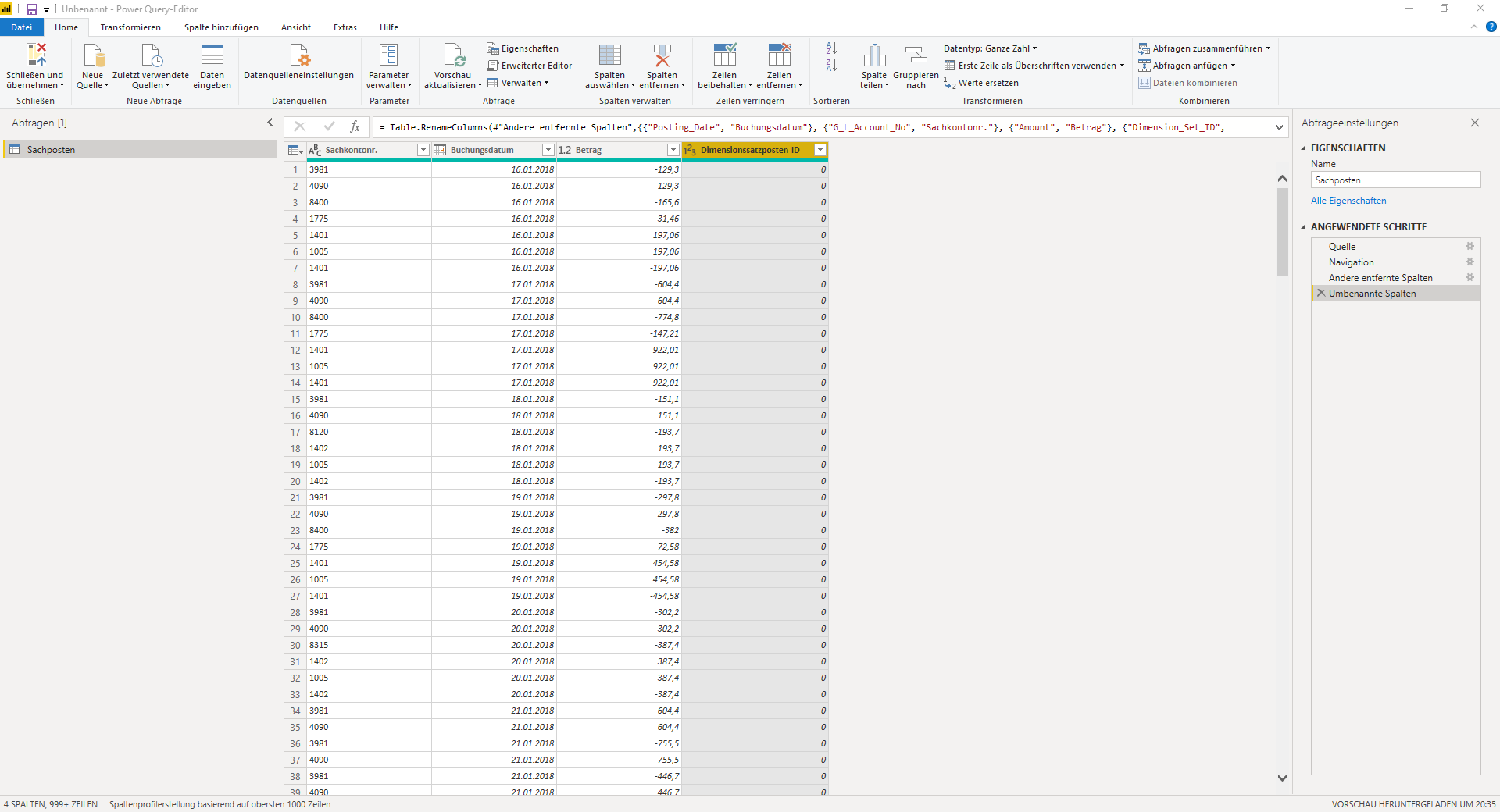1500x812 pixels.
Task: Open gear settings for Navigation step
Action: tap(1470, 262)
